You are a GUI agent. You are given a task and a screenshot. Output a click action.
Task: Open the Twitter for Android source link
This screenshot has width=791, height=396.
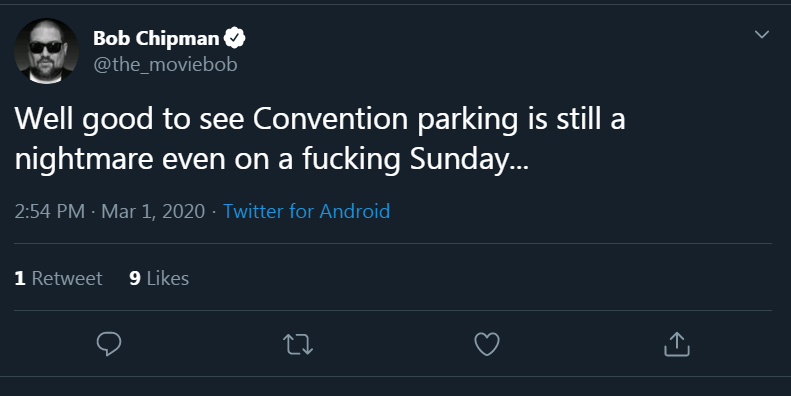coord(306,211)
